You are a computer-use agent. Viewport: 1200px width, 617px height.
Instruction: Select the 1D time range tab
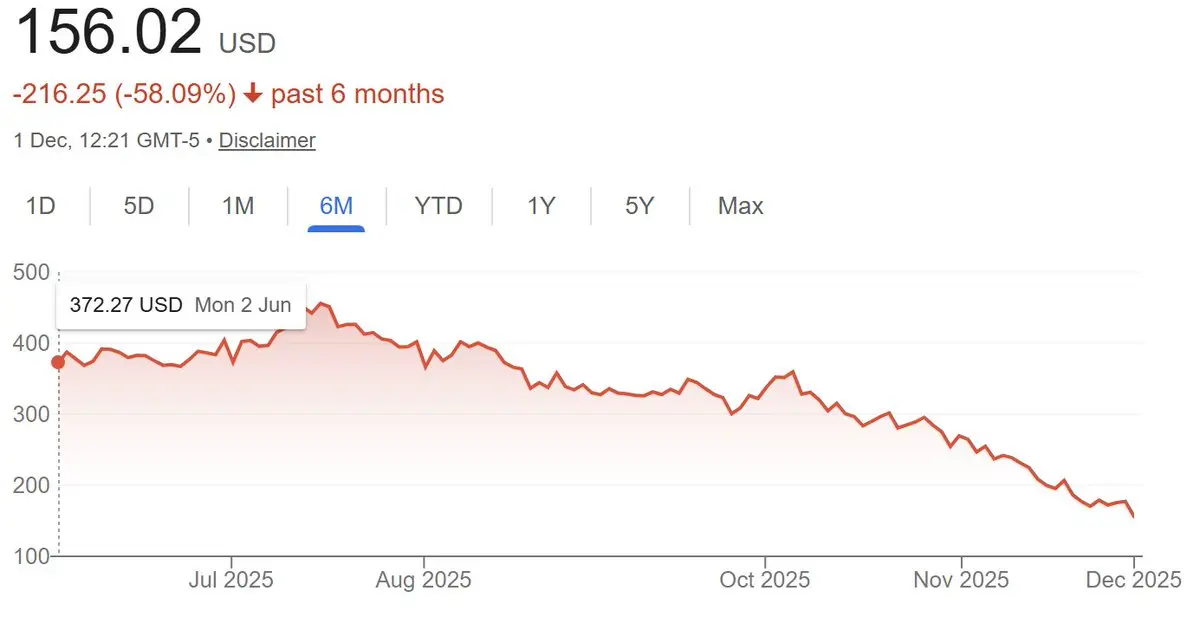(x=40, y=206)
